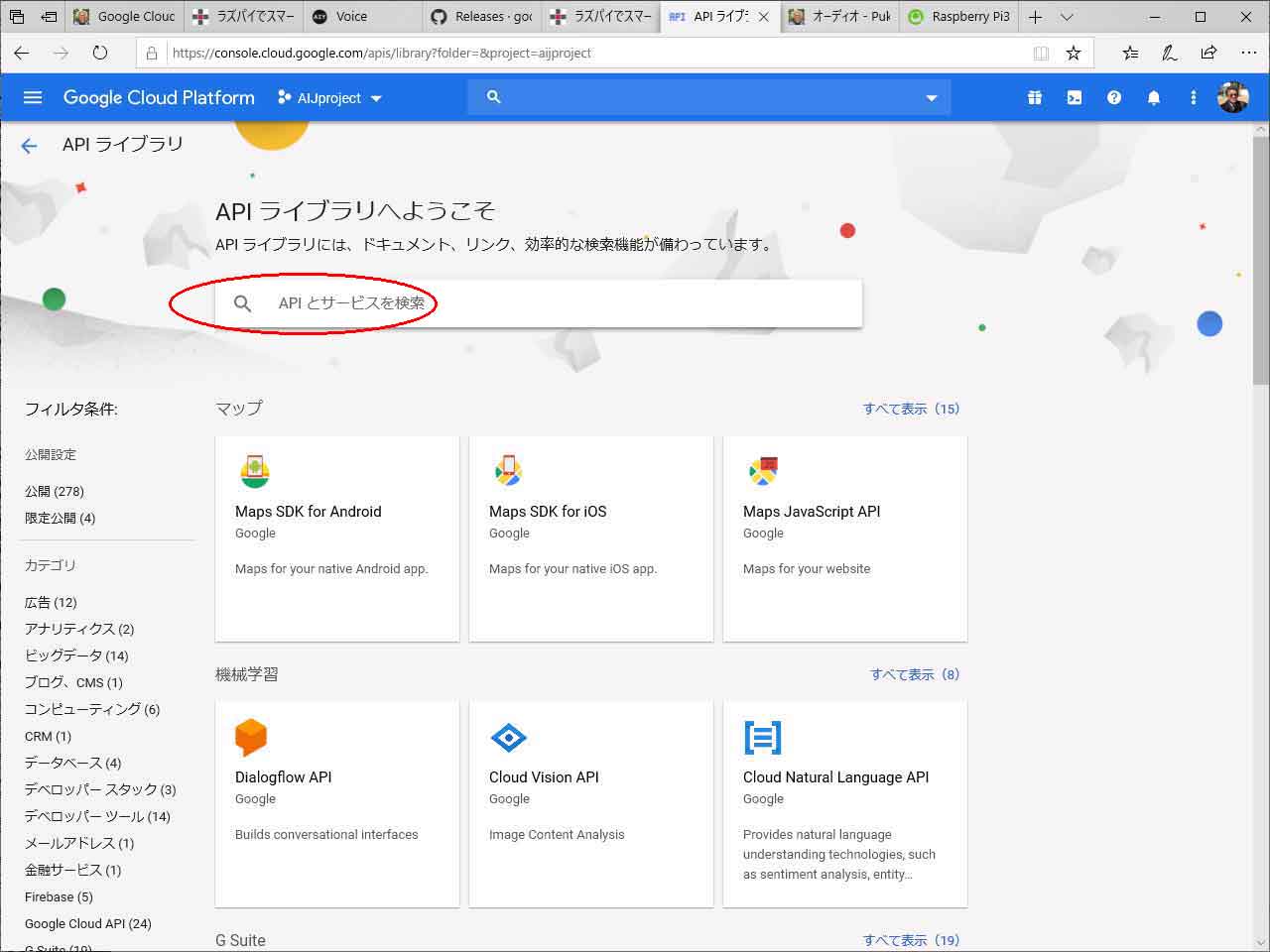Image resolution: width=1270 pixels, height=952 pixels.
Task: Show notifications via the bell icon
Action: [x=1154, y=97]
